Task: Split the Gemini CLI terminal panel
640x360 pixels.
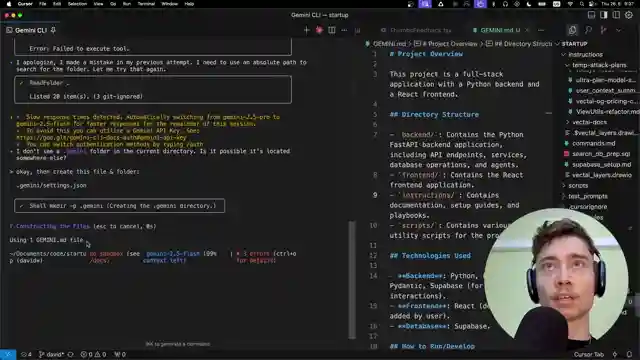Action: [x=332, y=30]
